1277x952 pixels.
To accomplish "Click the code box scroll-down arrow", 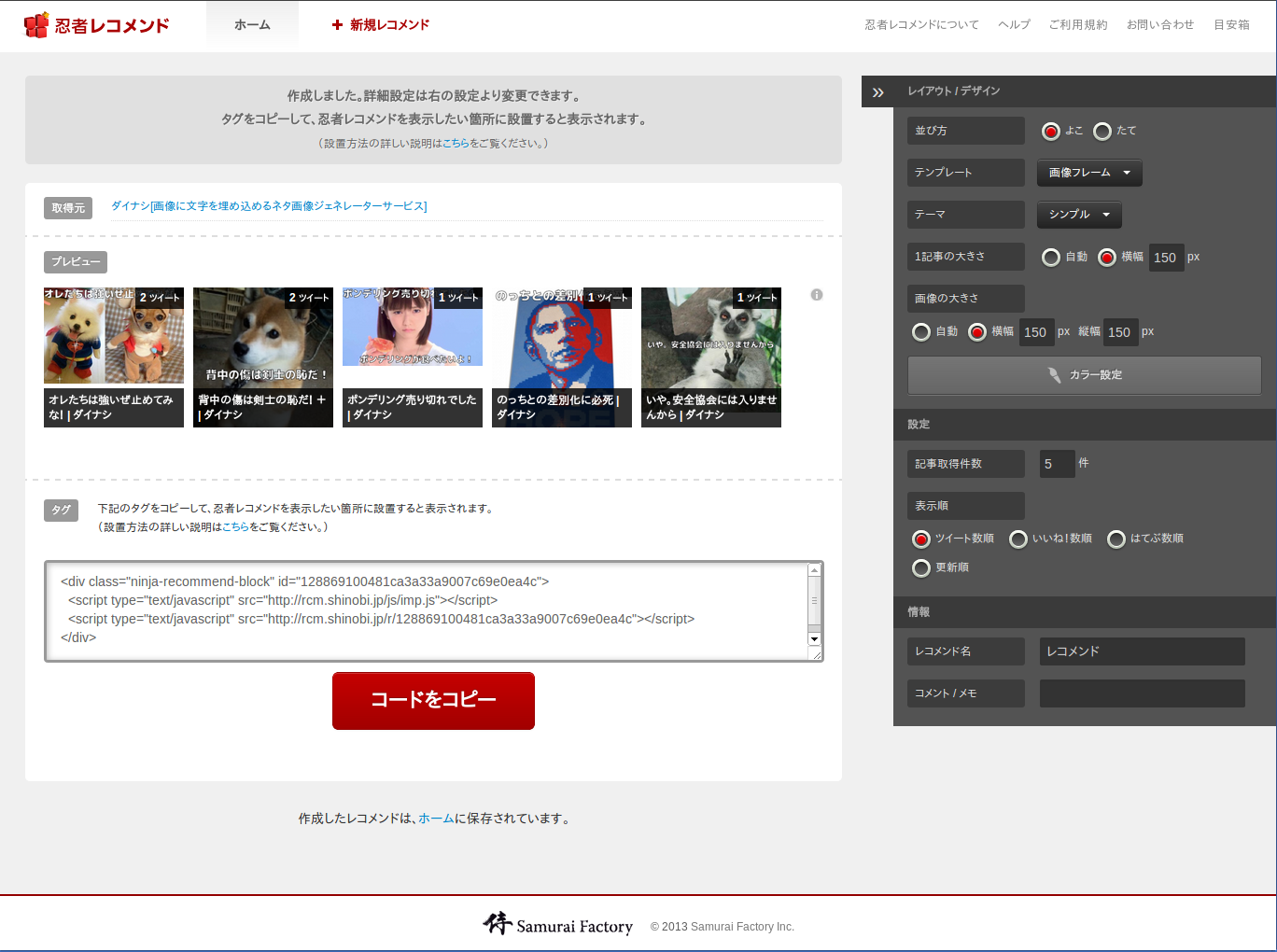I will 814,639.
